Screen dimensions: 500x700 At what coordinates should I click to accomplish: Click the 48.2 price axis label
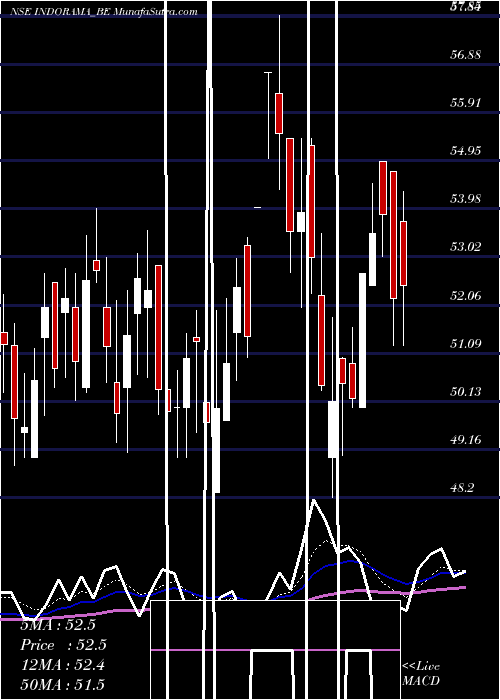coord(462,488)
